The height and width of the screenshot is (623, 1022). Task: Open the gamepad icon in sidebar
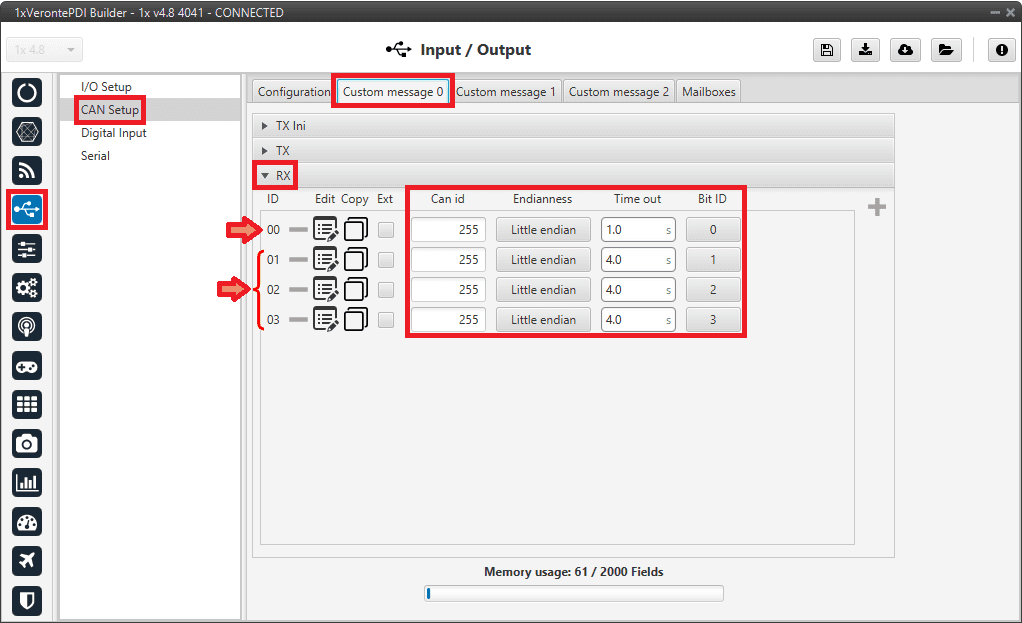[27, 365]
